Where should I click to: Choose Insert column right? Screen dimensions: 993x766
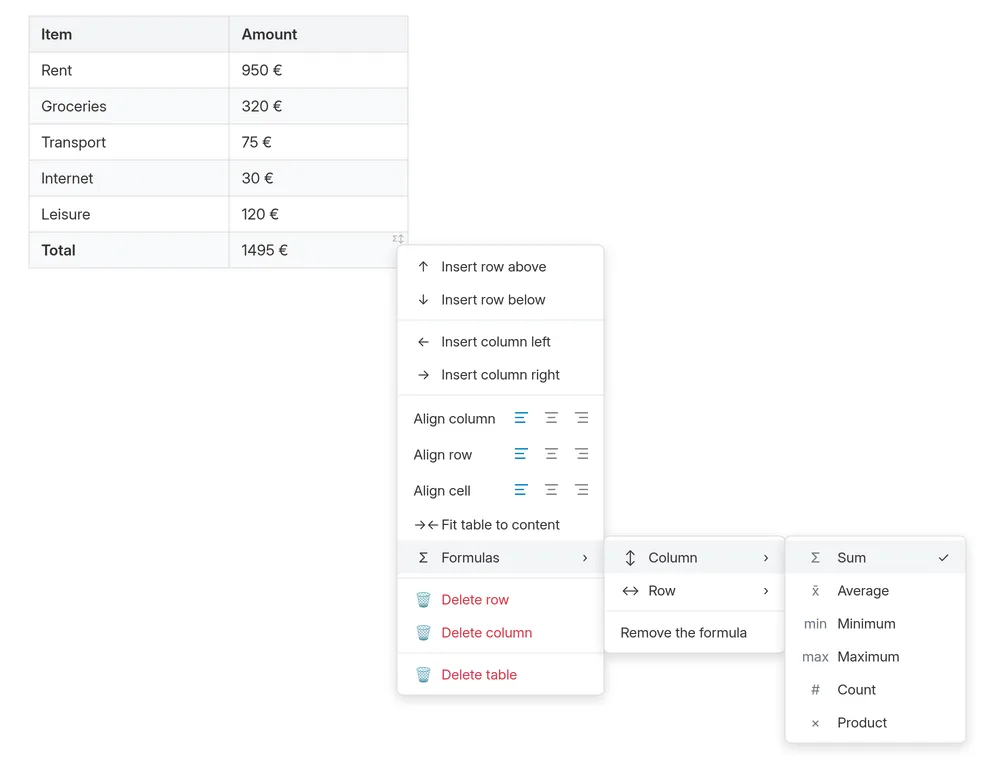point(500,375)
